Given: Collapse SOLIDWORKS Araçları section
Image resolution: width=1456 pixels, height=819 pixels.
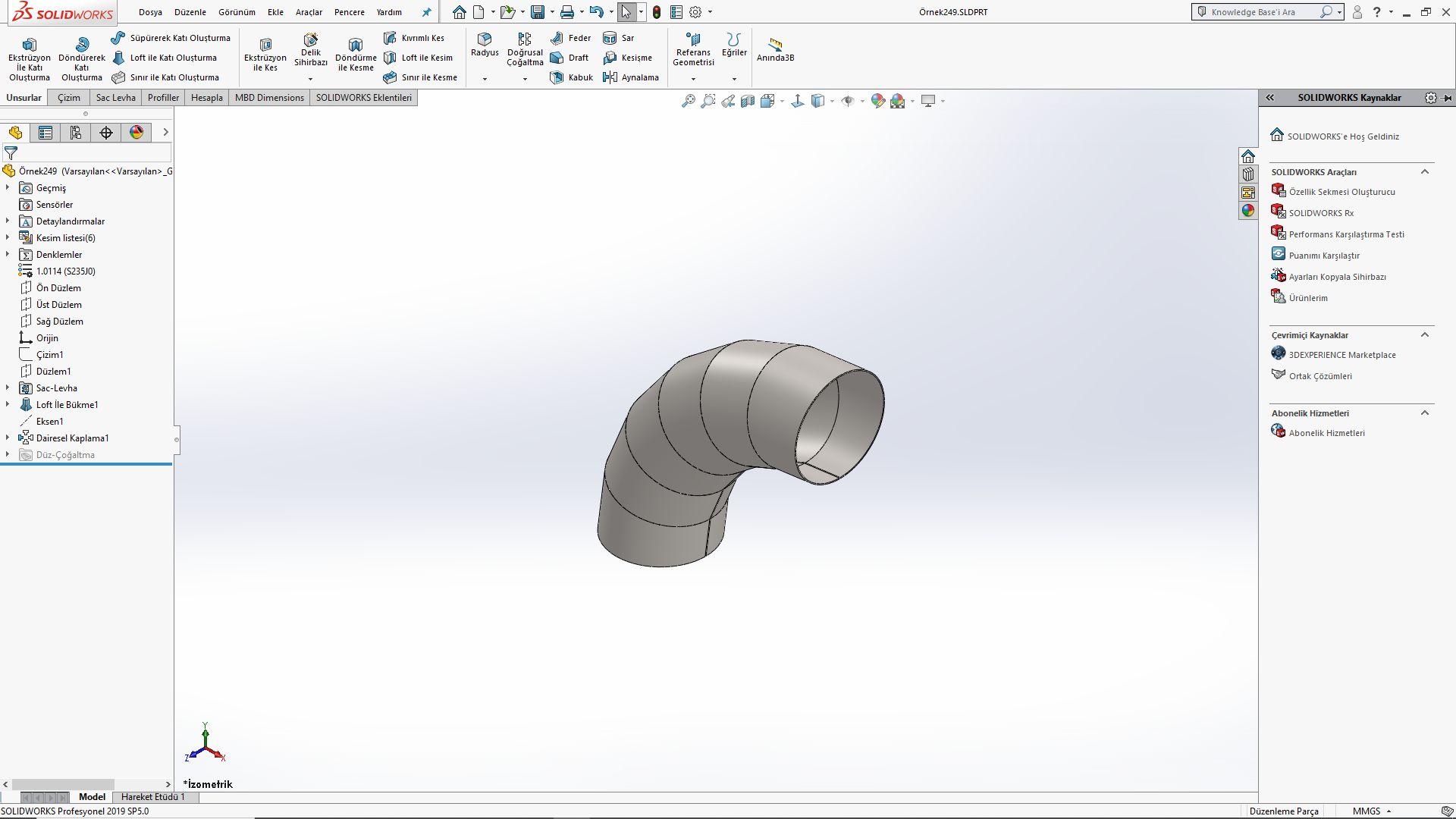Looking at the screenshot, I should [1425, 172].
